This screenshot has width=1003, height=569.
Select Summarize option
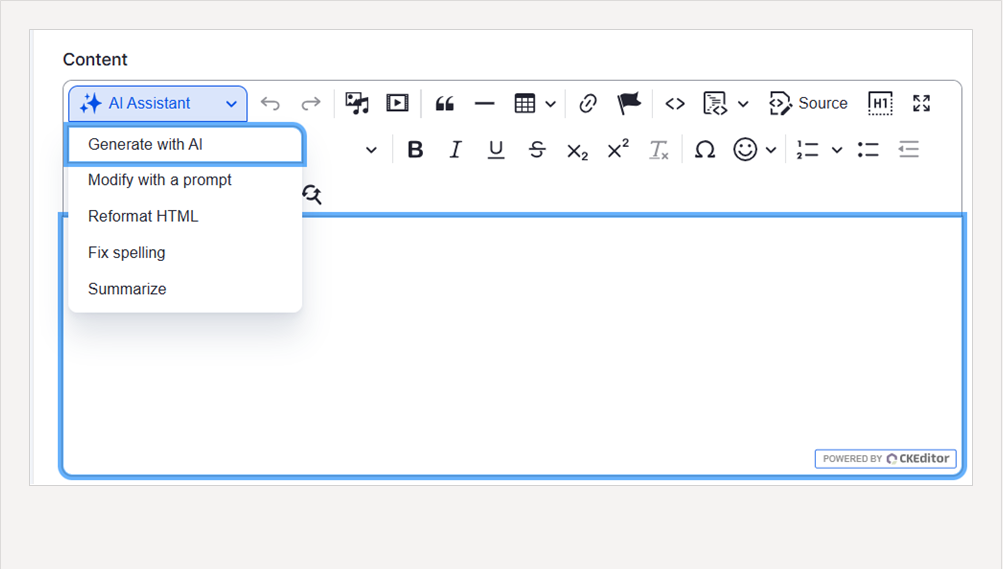(185, 289)
